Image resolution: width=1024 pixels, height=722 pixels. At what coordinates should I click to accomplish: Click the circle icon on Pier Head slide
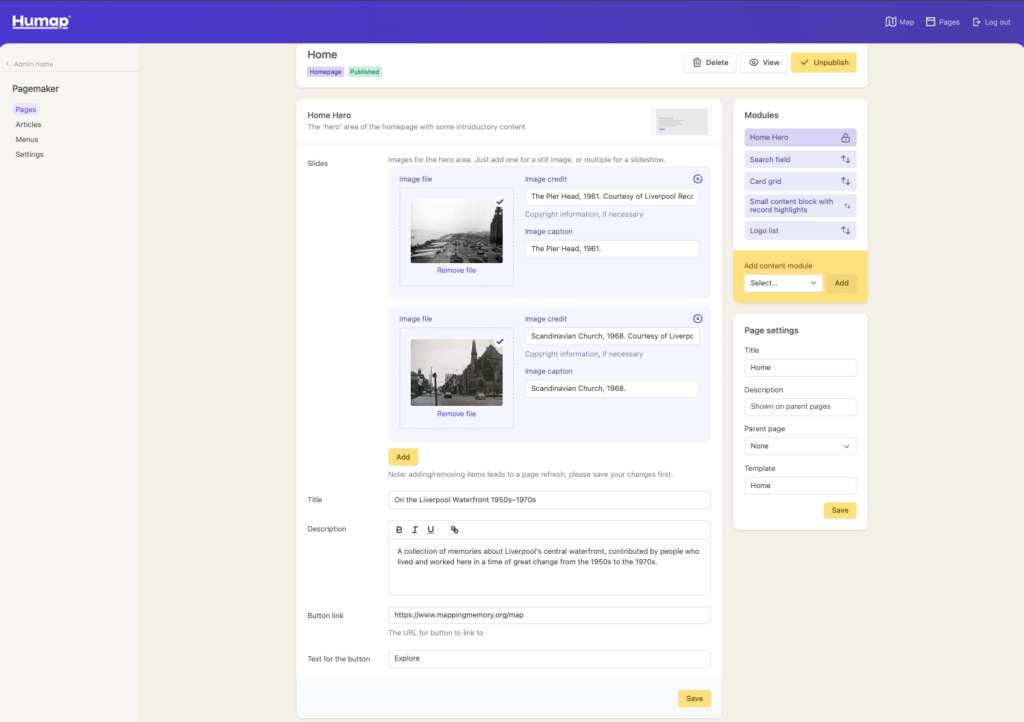click(x=698, y=179)
